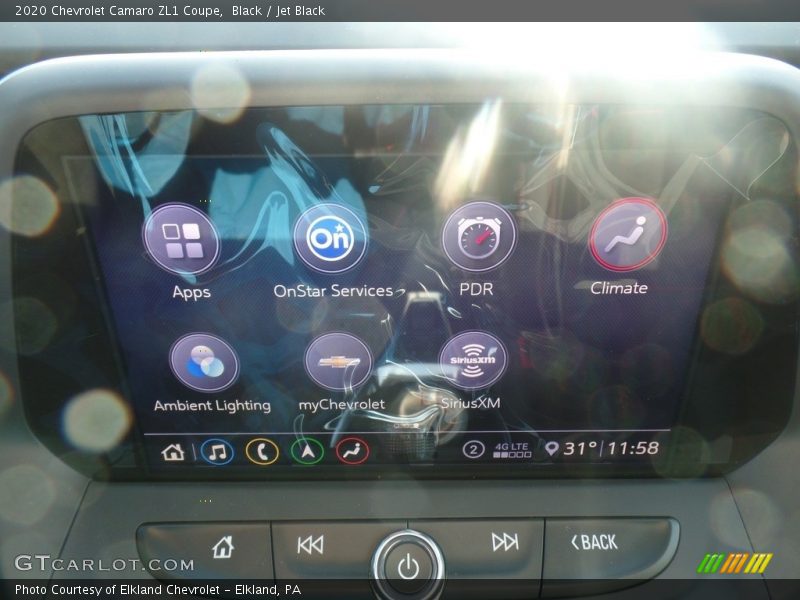Open Ambient Lighting settings
The height and width of the screenshot is (600, 800).
tap(204, 363)
